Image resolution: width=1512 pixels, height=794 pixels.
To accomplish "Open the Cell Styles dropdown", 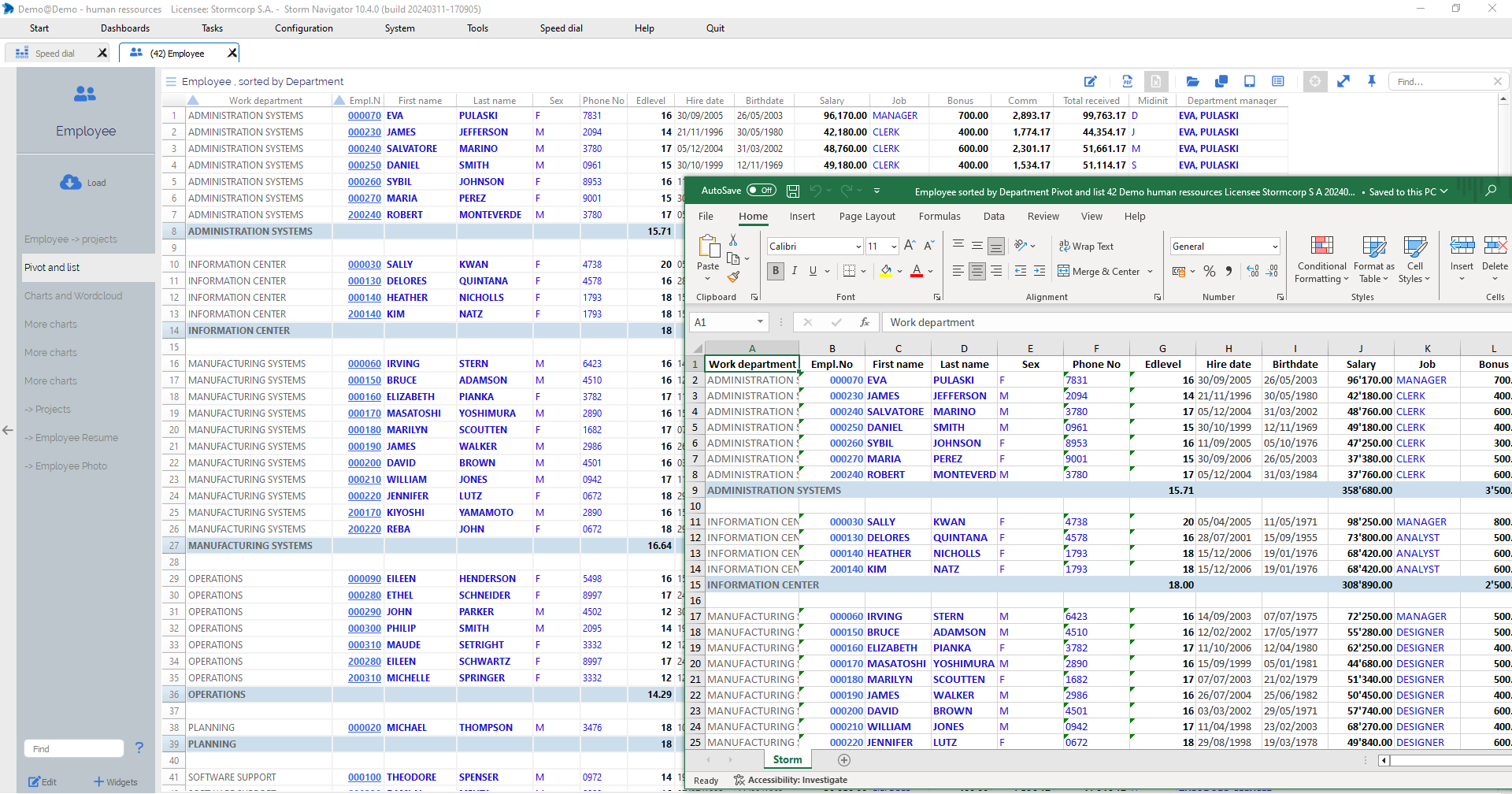I will point(1414,261).
